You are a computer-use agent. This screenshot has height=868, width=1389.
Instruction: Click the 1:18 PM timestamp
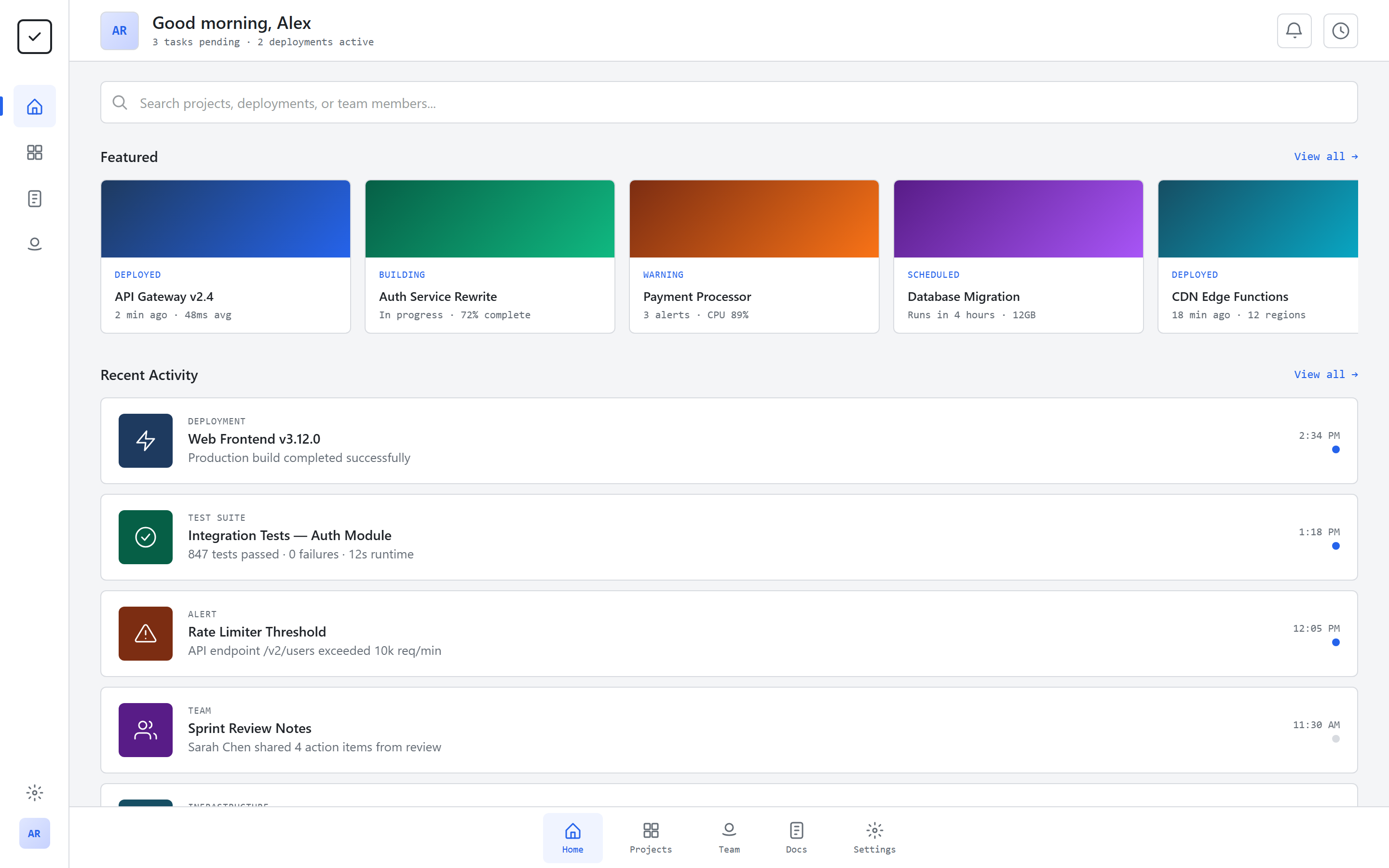1319,532
